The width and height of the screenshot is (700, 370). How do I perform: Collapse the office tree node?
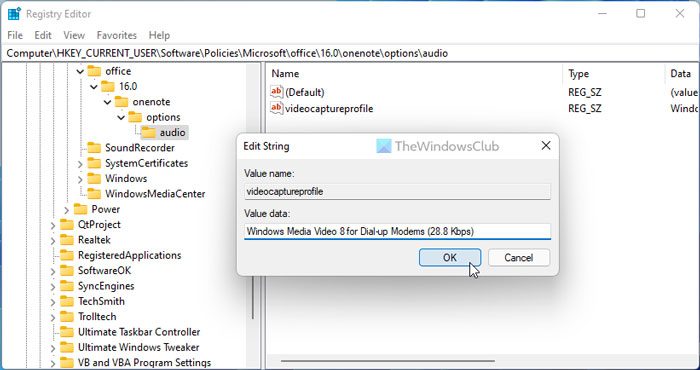click(80, 71)
